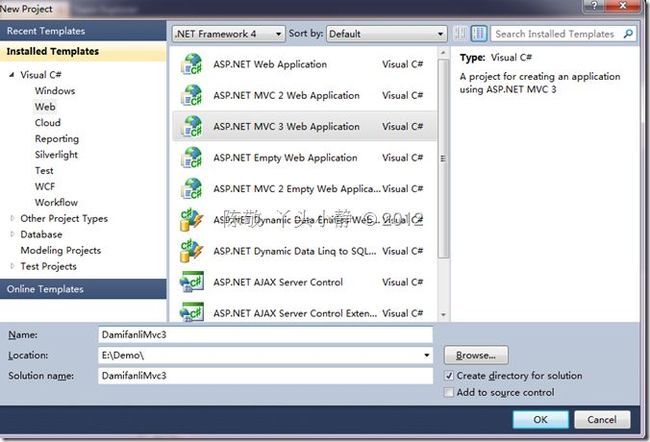Select the Dynamic Data Entities template icon
Screen dimensions: 650x442
click(x=192, y=220)
